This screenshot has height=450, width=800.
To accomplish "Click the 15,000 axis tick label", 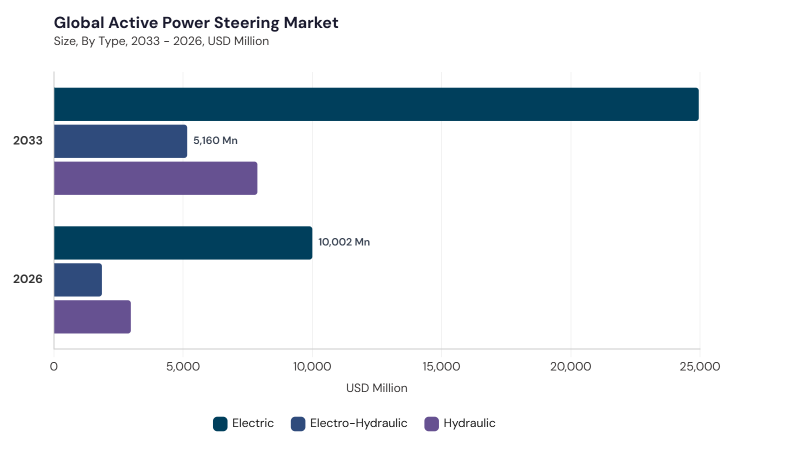I will click(441, 366).
